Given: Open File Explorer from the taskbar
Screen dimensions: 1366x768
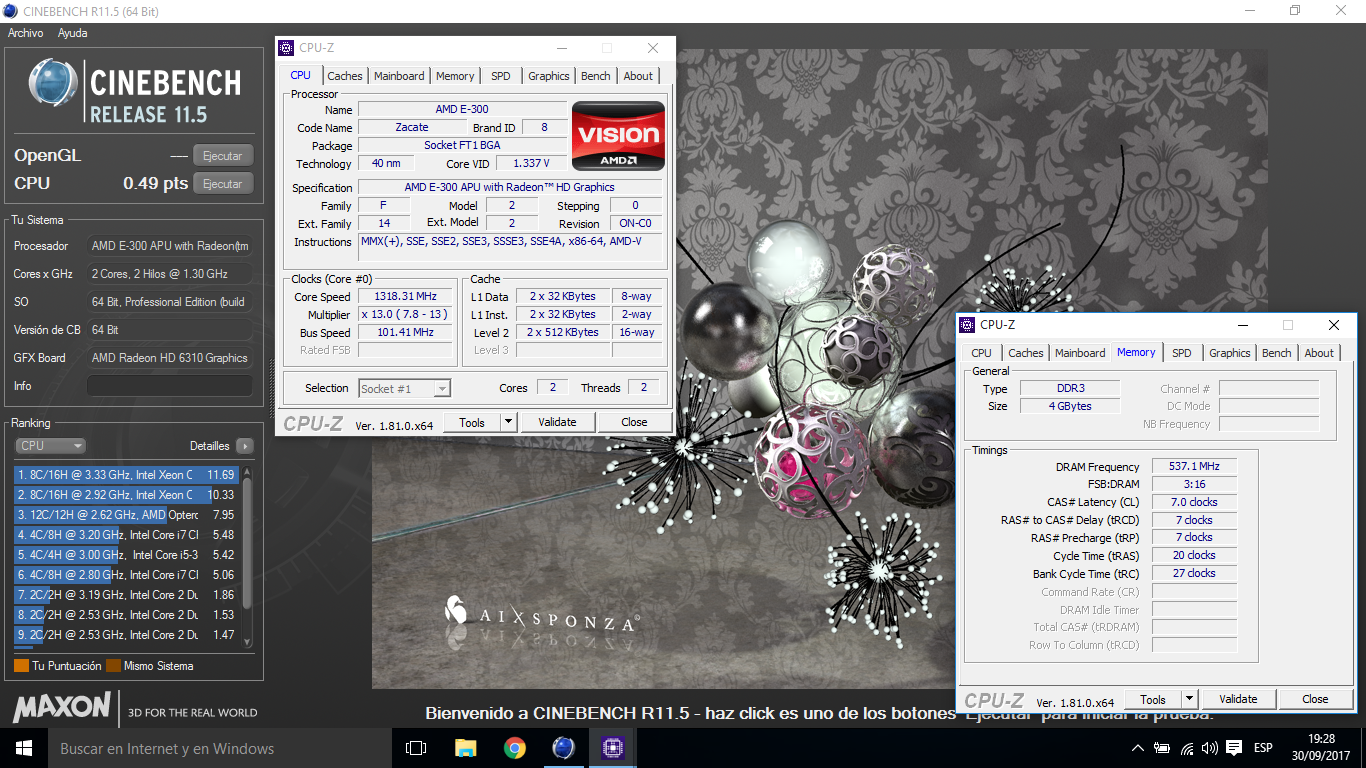Looking at the screenshot, I should (x=465, y=748).
